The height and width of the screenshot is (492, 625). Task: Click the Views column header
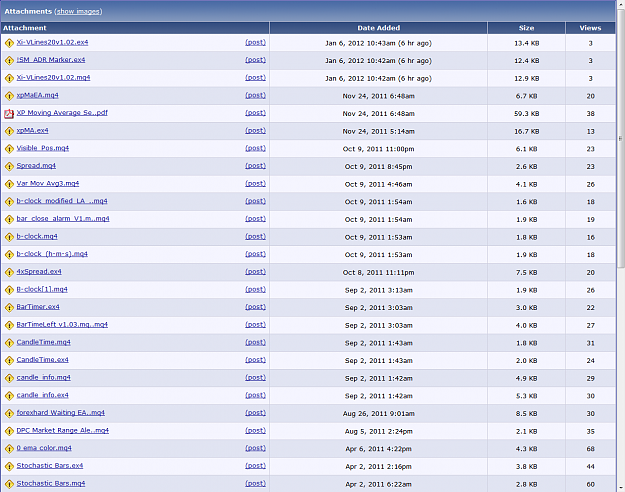(x=590, y=28)
